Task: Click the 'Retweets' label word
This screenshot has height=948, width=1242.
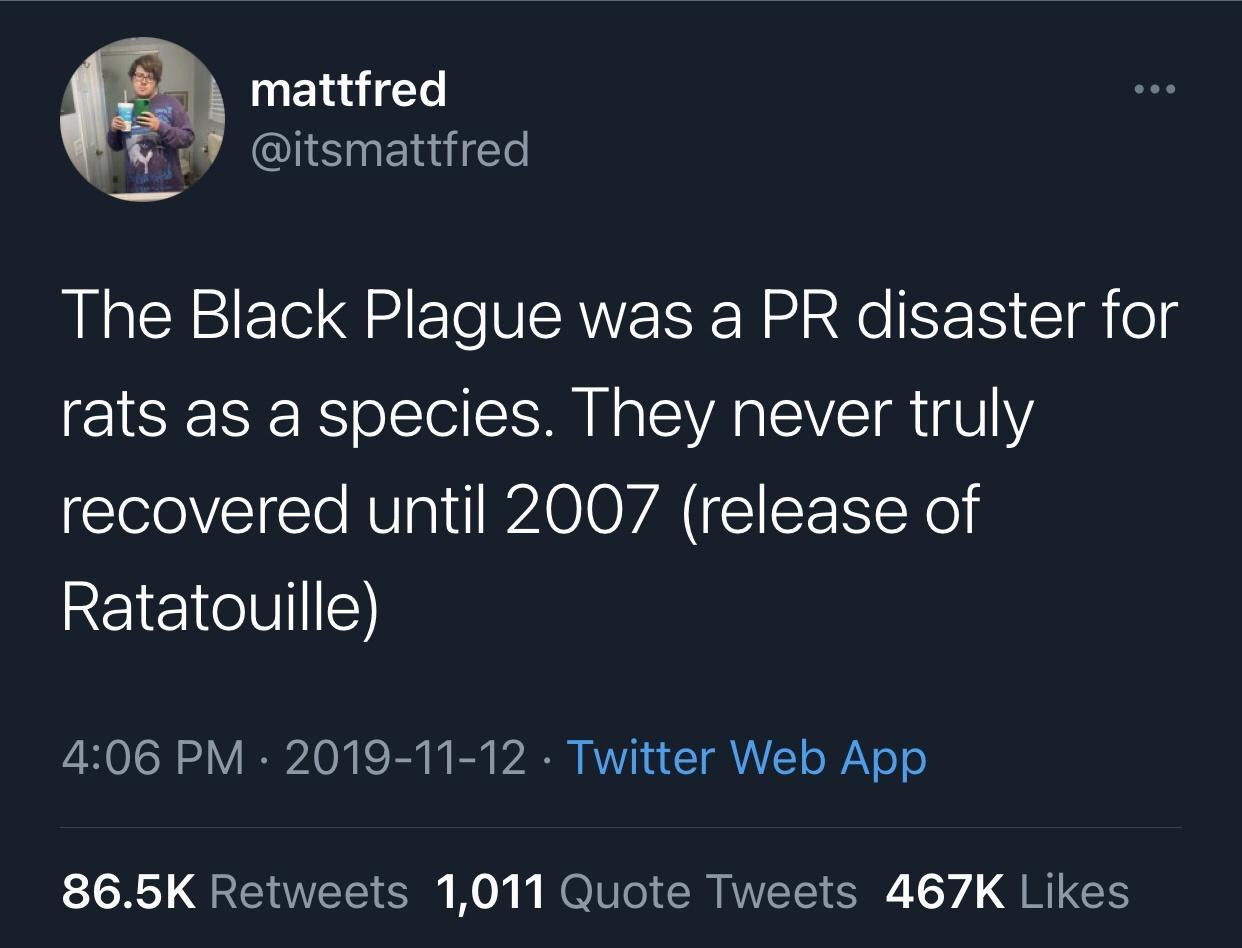Action: tap(310, 891)
